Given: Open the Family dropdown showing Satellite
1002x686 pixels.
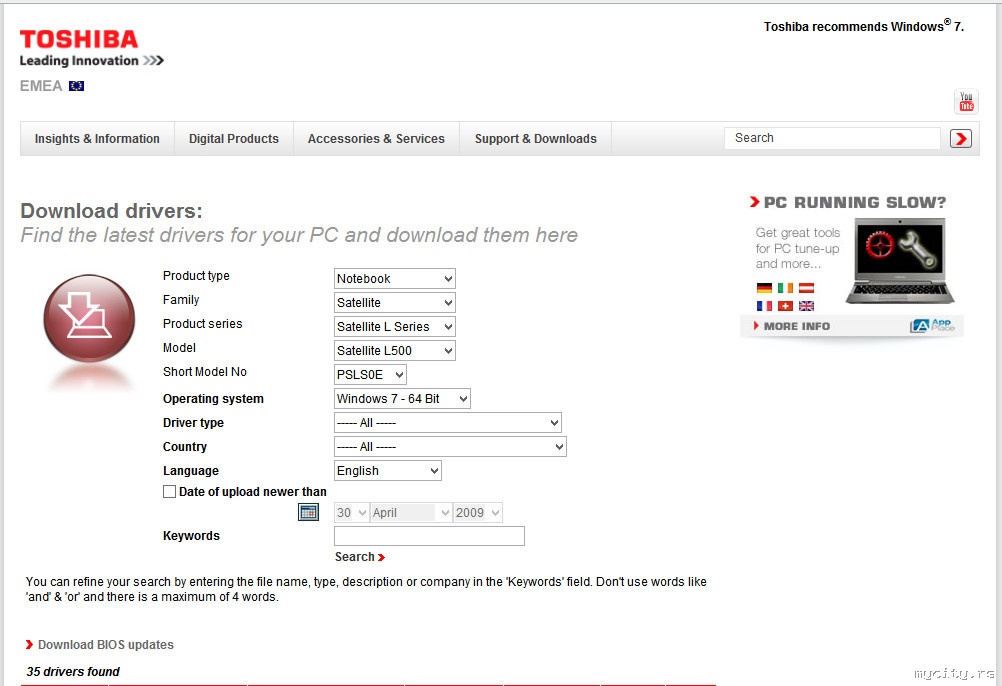Looking at the screenshot, I should [x=395, y=303].
